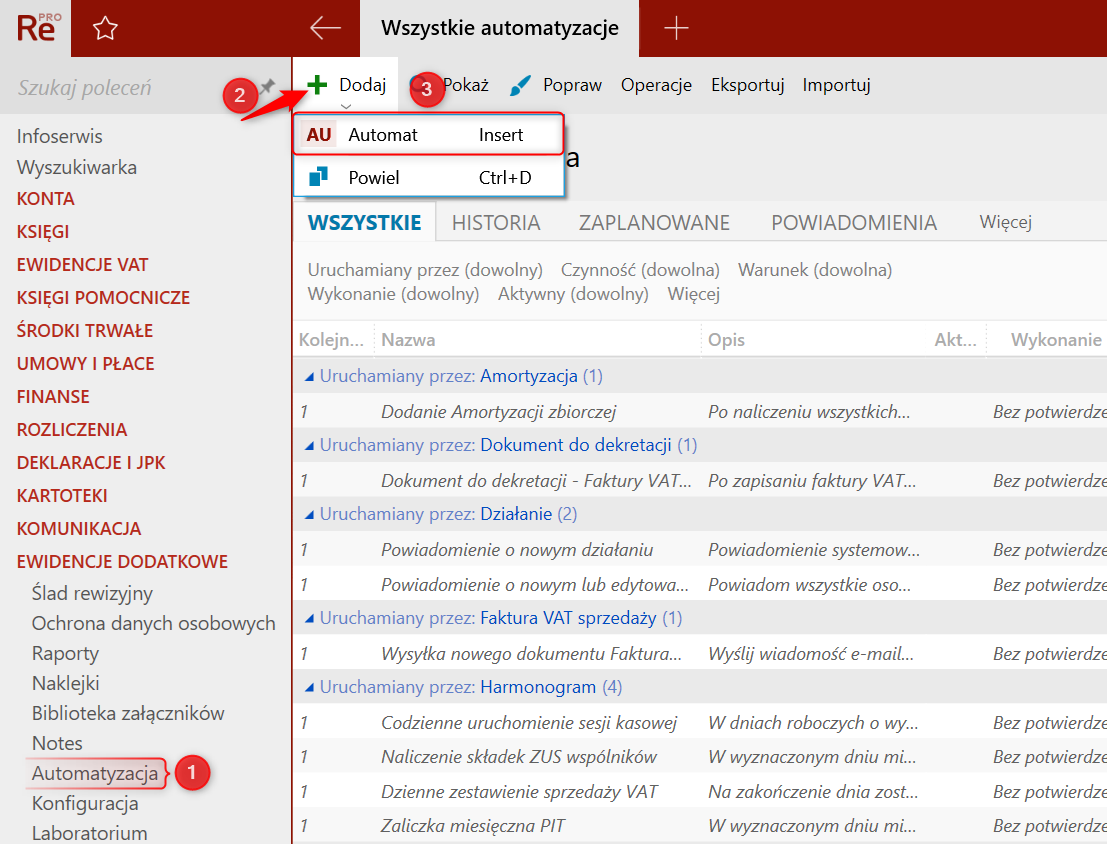Open the Operacje toolbar menu
This screenshot has height=844, width=1107.
click(656, 85)
